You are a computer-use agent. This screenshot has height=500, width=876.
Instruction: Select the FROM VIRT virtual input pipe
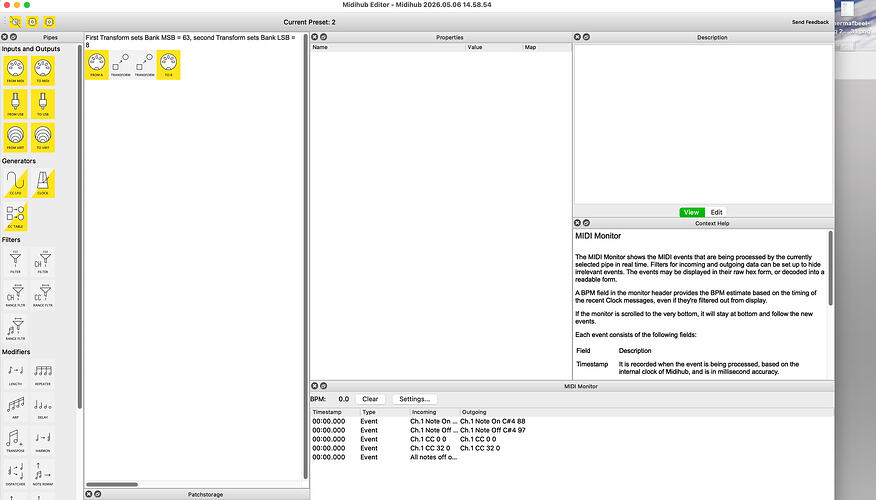point(15,137)
